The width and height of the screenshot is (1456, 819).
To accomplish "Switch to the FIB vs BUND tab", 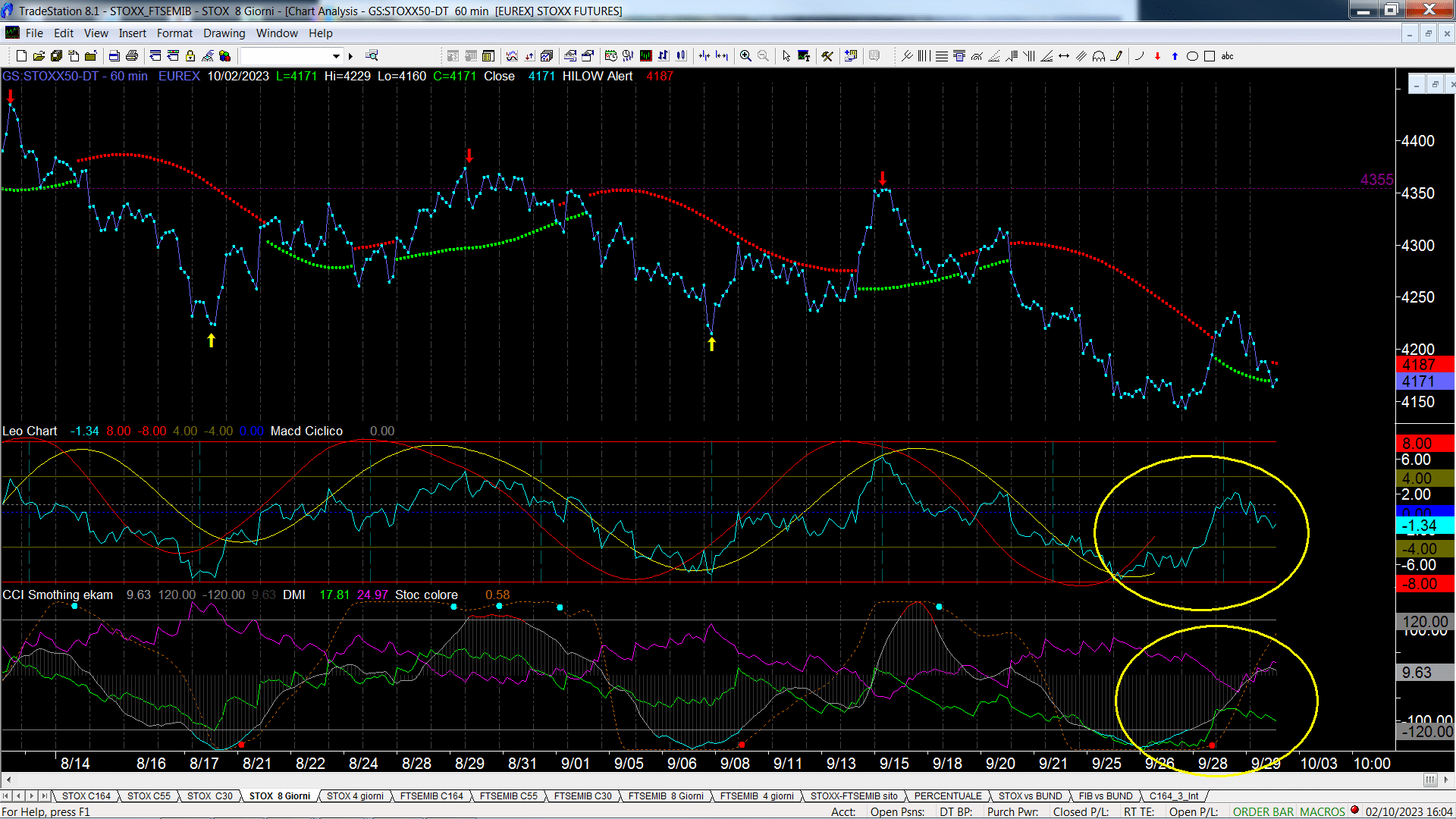I will coord(1106,796).
